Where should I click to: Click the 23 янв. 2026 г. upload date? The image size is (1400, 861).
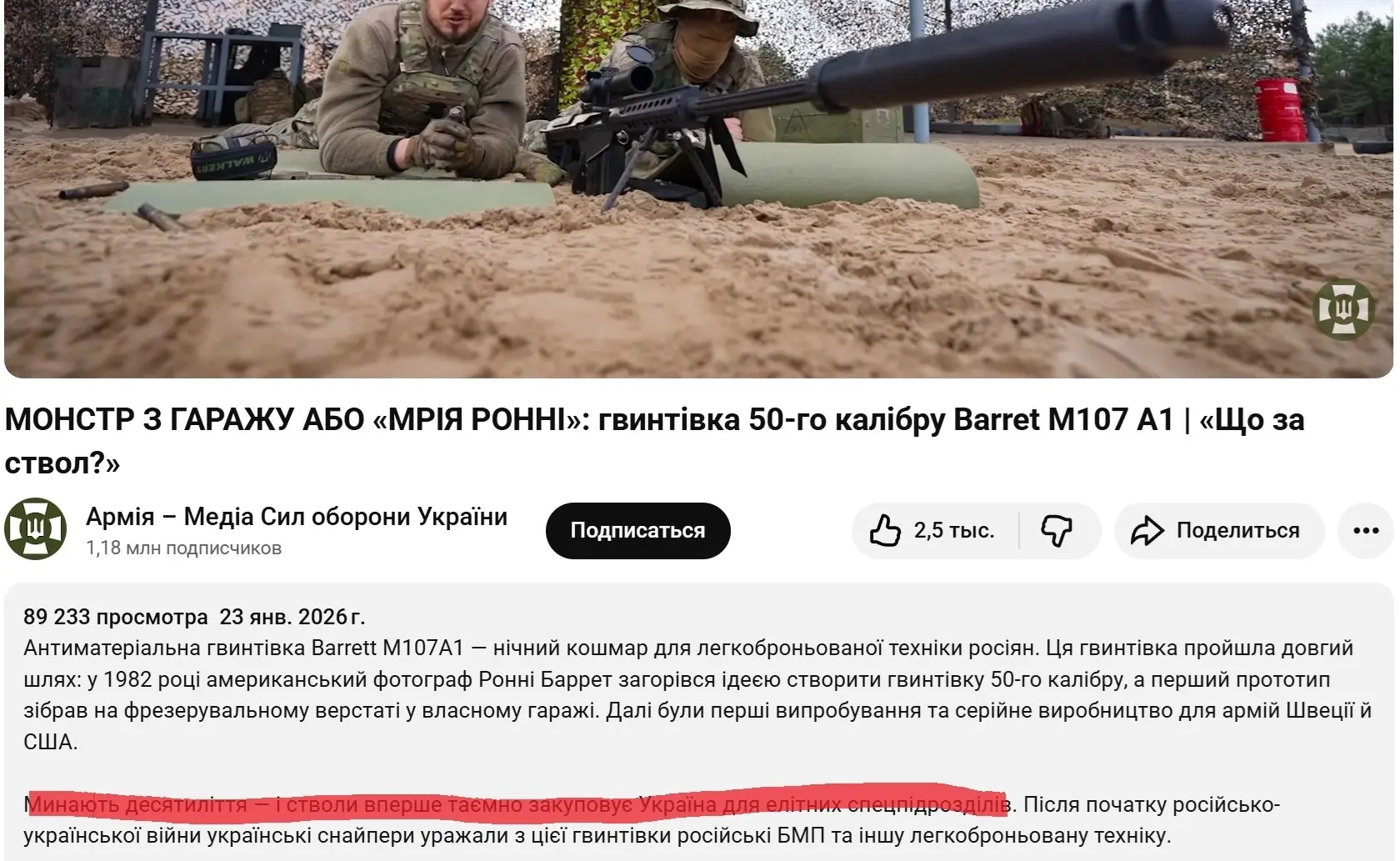292,617
